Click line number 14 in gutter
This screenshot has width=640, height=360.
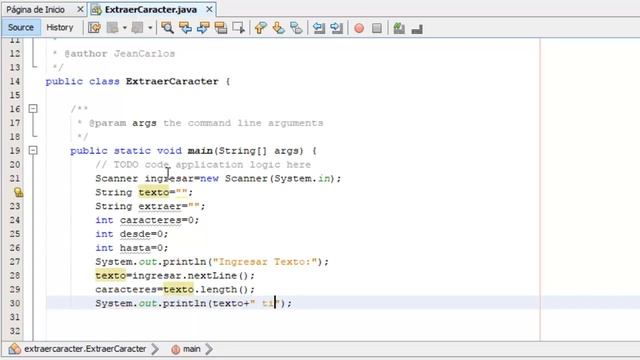(x=15, y=81)
